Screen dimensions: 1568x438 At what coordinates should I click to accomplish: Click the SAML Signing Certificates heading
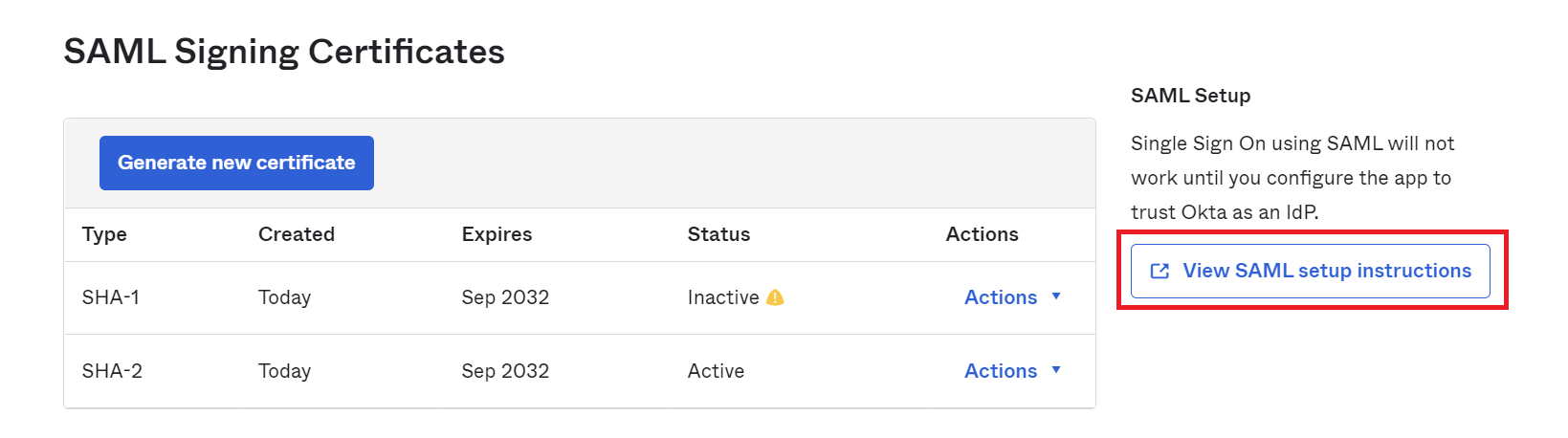coord(284,52)
